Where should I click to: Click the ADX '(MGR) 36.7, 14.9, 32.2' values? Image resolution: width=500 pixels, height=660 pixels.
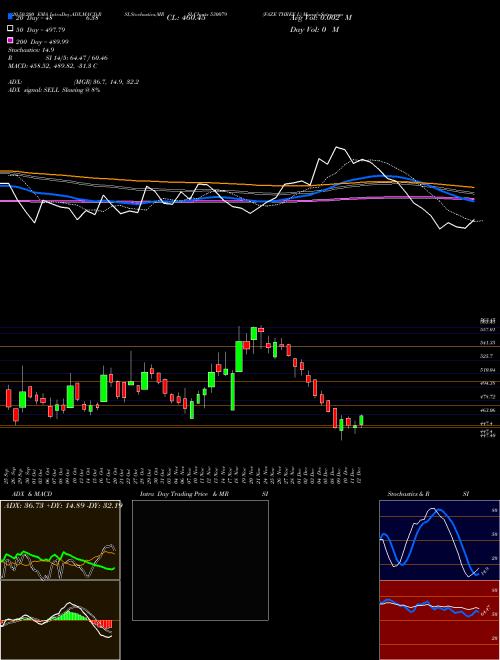[106, 82]
